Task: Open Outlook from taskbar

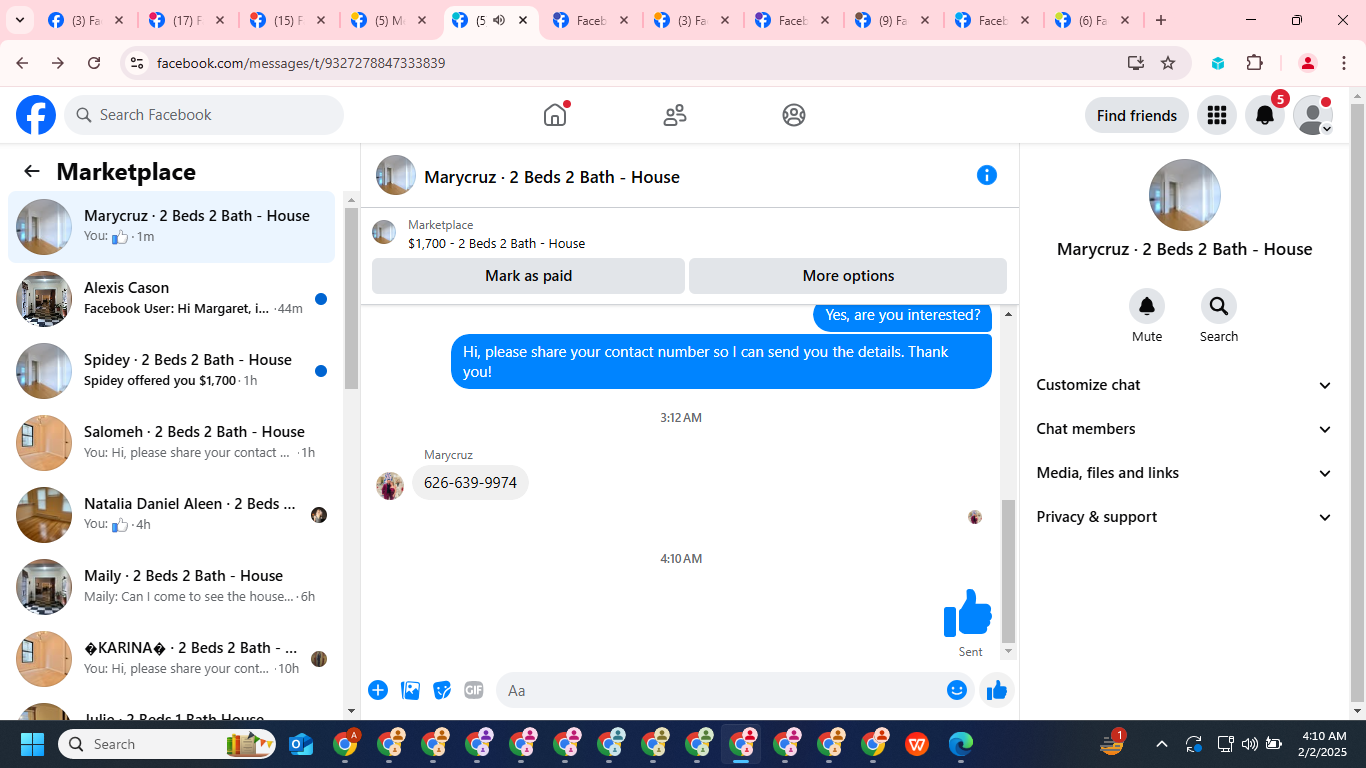Action: [301, 744]
